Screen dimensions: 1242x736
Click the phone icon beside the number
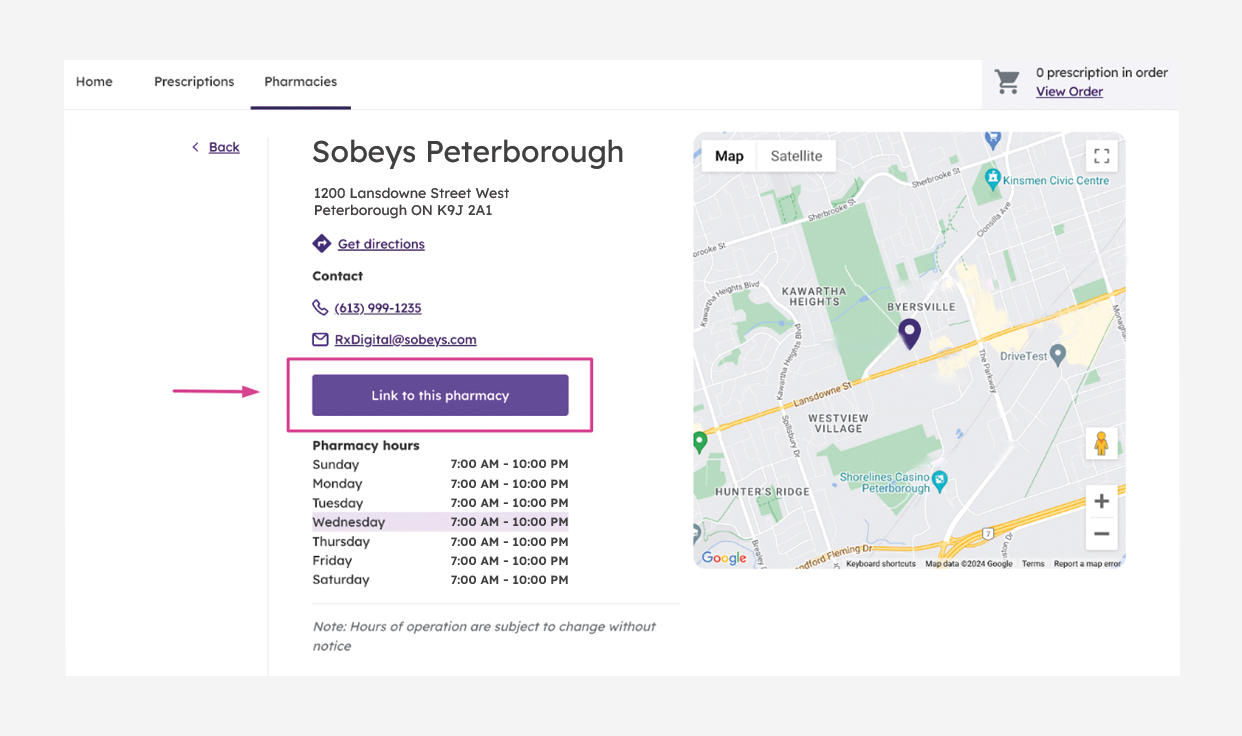point(320,307)
